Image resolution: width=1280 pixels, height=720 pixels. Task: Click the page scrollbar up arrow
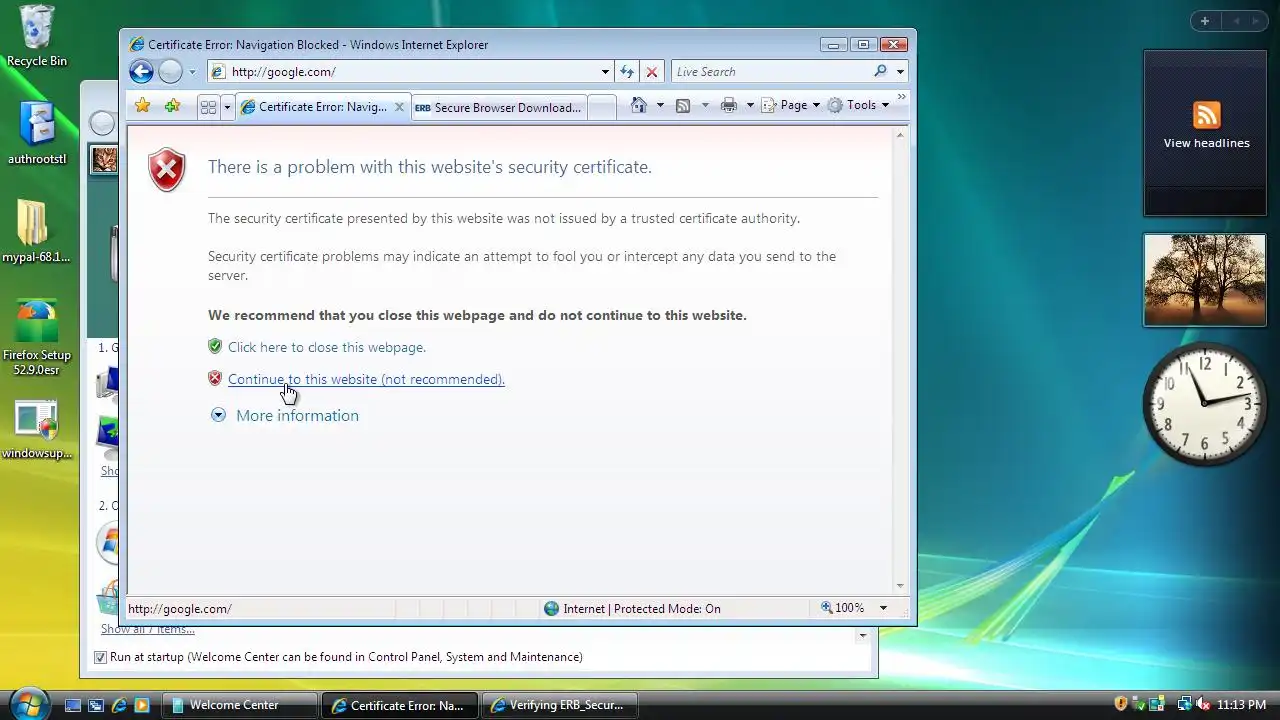coord(900,135)
